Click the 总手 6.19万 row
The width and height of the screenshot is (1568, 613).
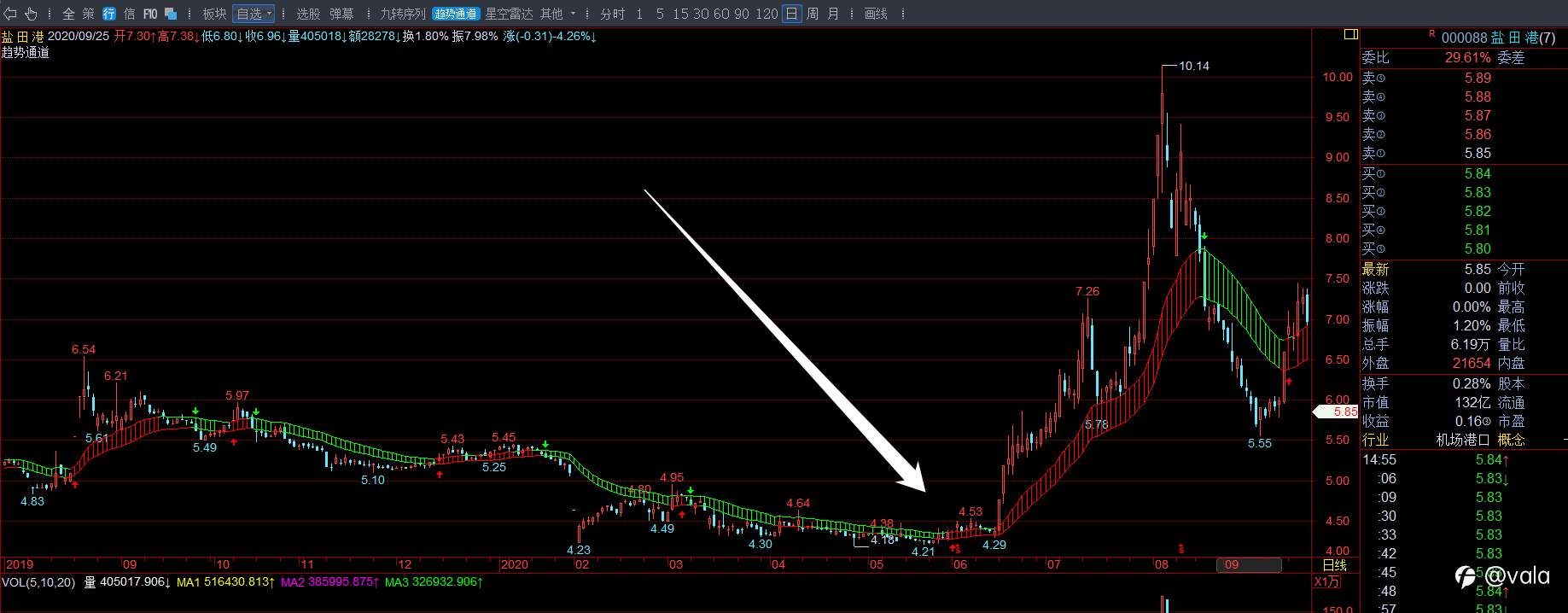[1426, 344]
